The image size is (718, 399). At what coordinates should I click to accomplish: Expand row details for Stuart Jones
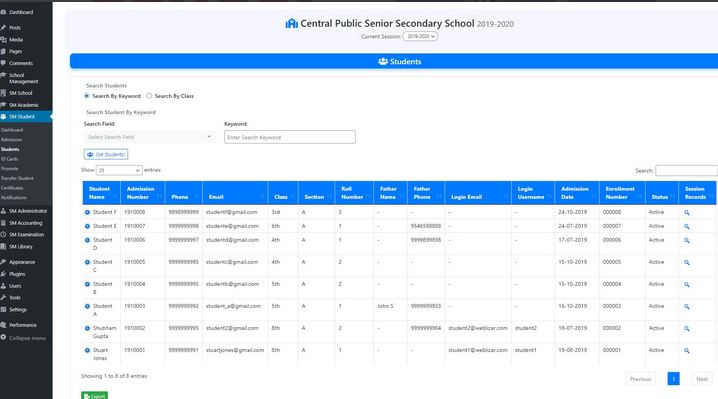(87, 350)
